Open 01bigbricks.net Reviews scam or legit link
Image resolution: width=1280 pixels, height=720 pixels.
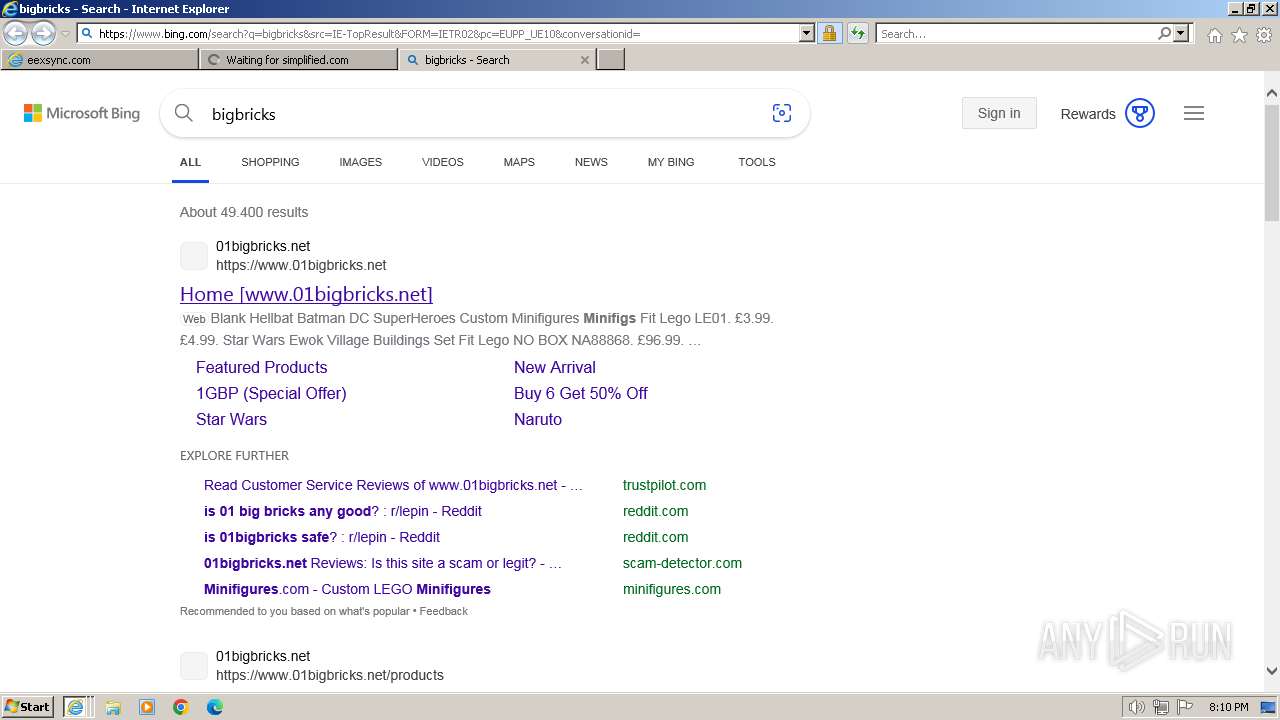pyautogui.click(x=383, y=563)
